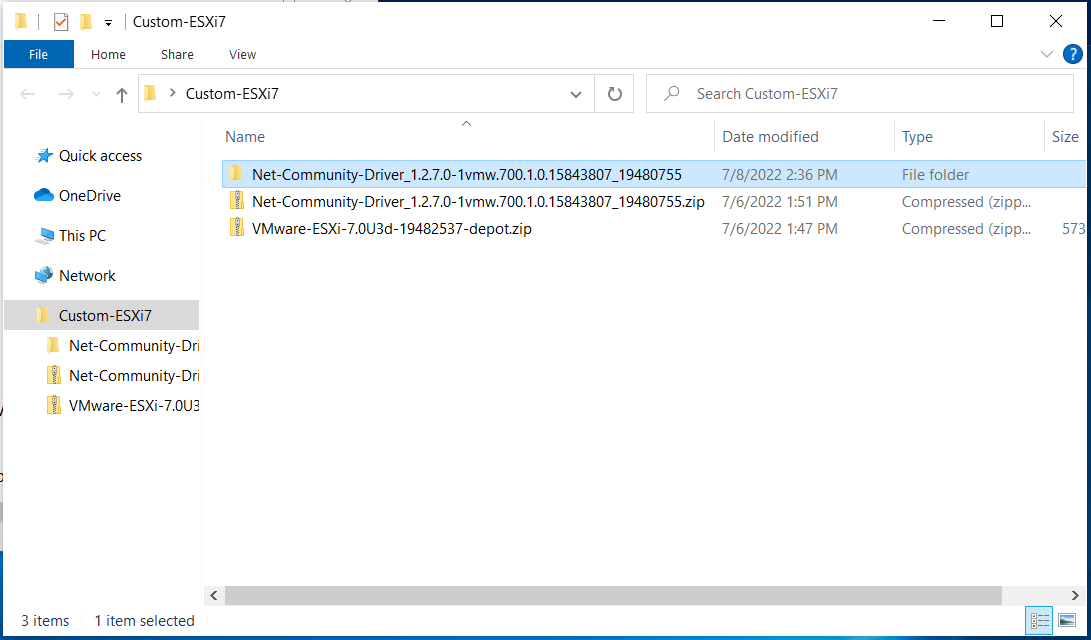Open Quick access in navigation pane
Screen dimensions: 1091x640
(x=100, y=156)
